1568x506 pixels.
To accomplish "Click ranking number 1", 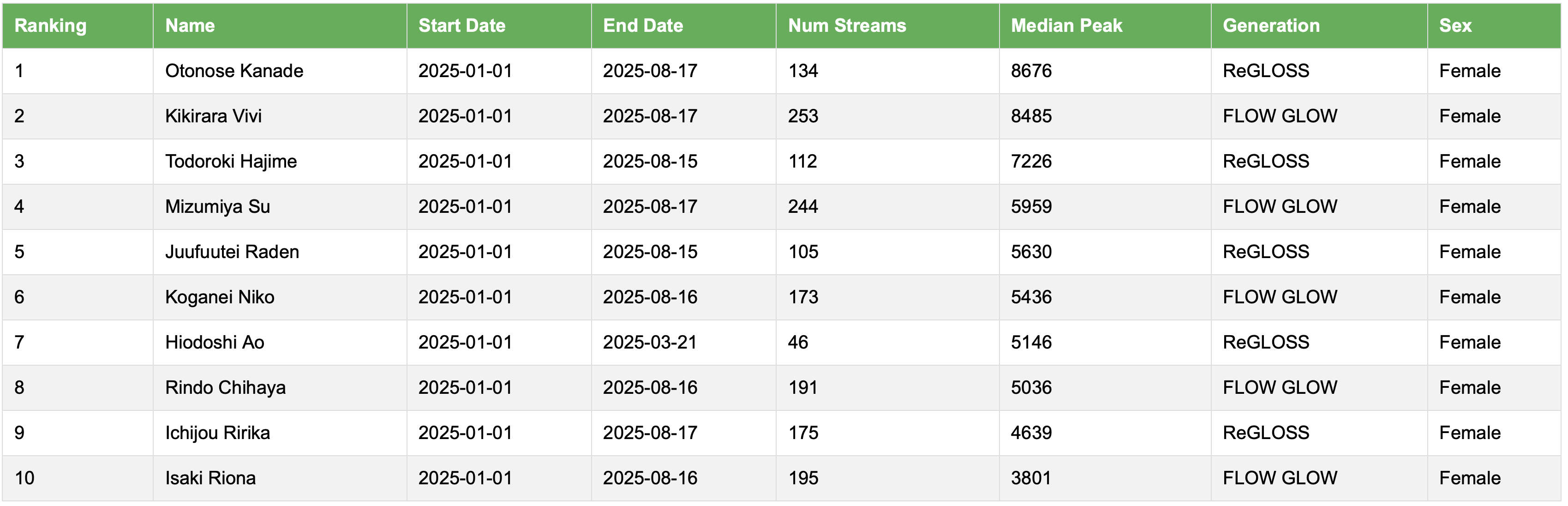I will 19,71.
